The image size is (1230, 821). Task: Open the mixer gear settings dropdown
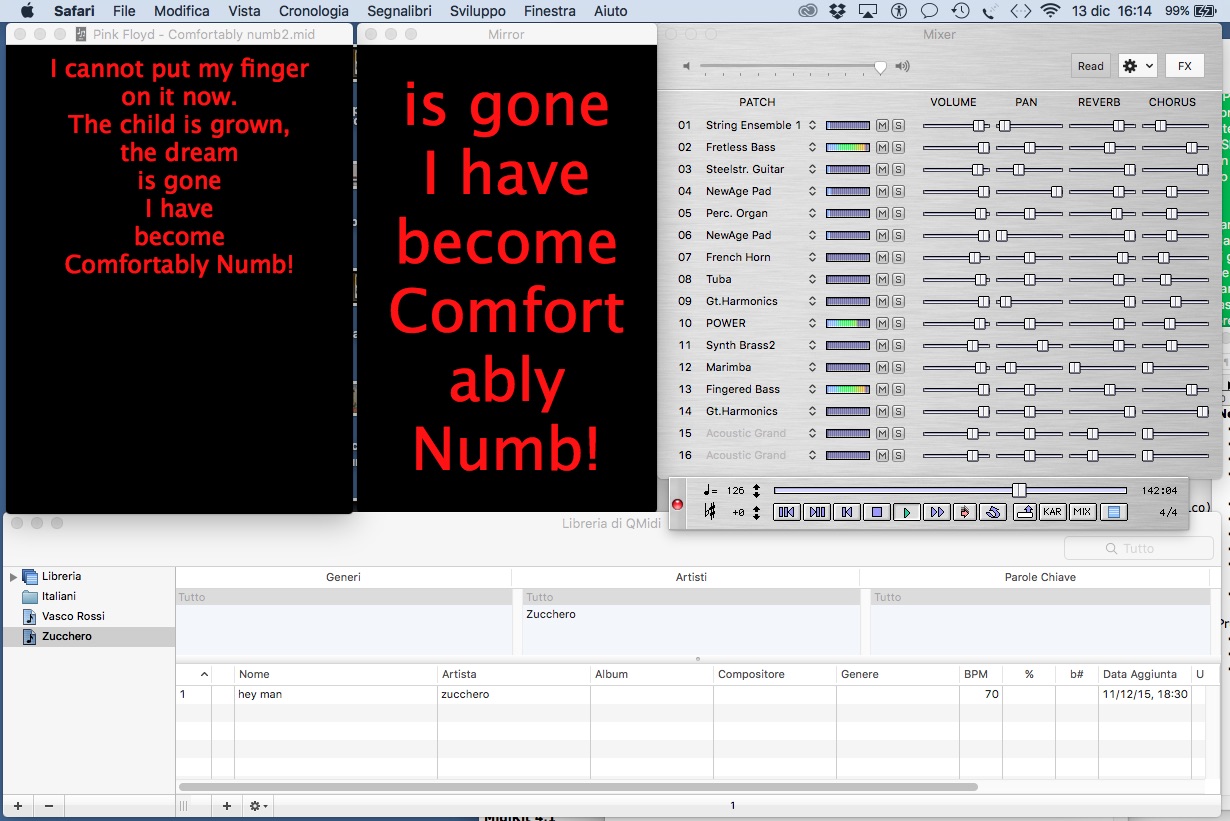(x=1137, y=66)
